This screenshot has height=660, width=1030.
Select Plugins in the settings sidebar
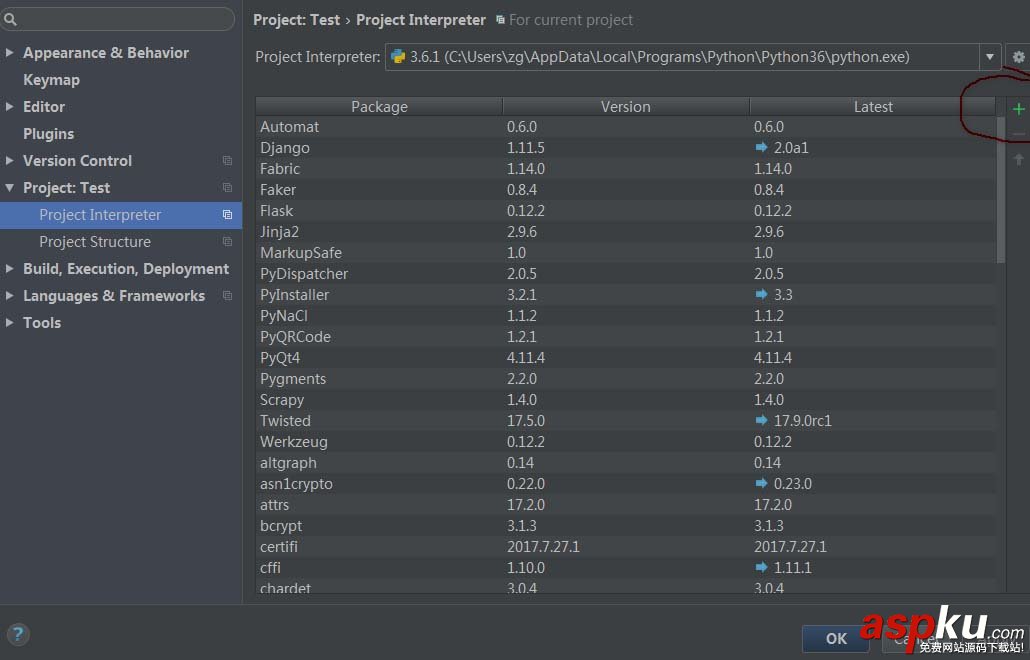click(x=47, y=133)
